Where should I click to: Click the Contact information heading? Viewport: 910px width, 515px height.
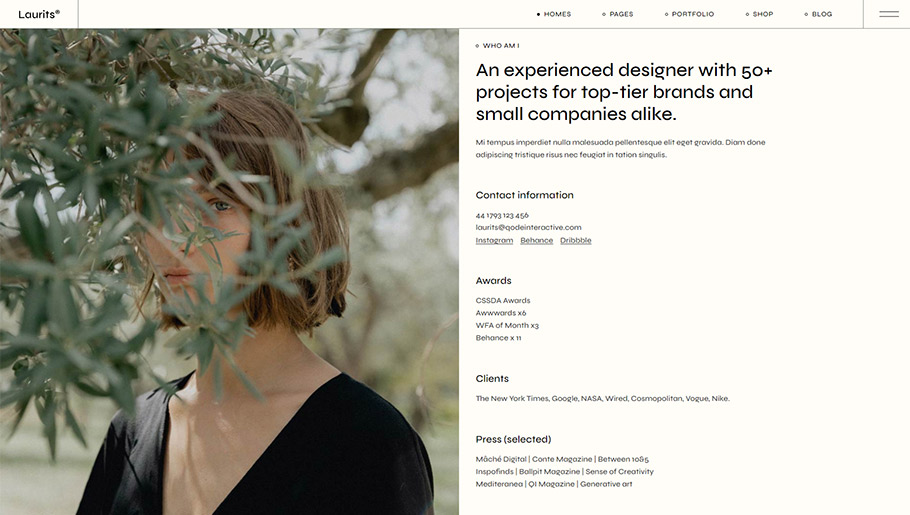pos(524,195)
